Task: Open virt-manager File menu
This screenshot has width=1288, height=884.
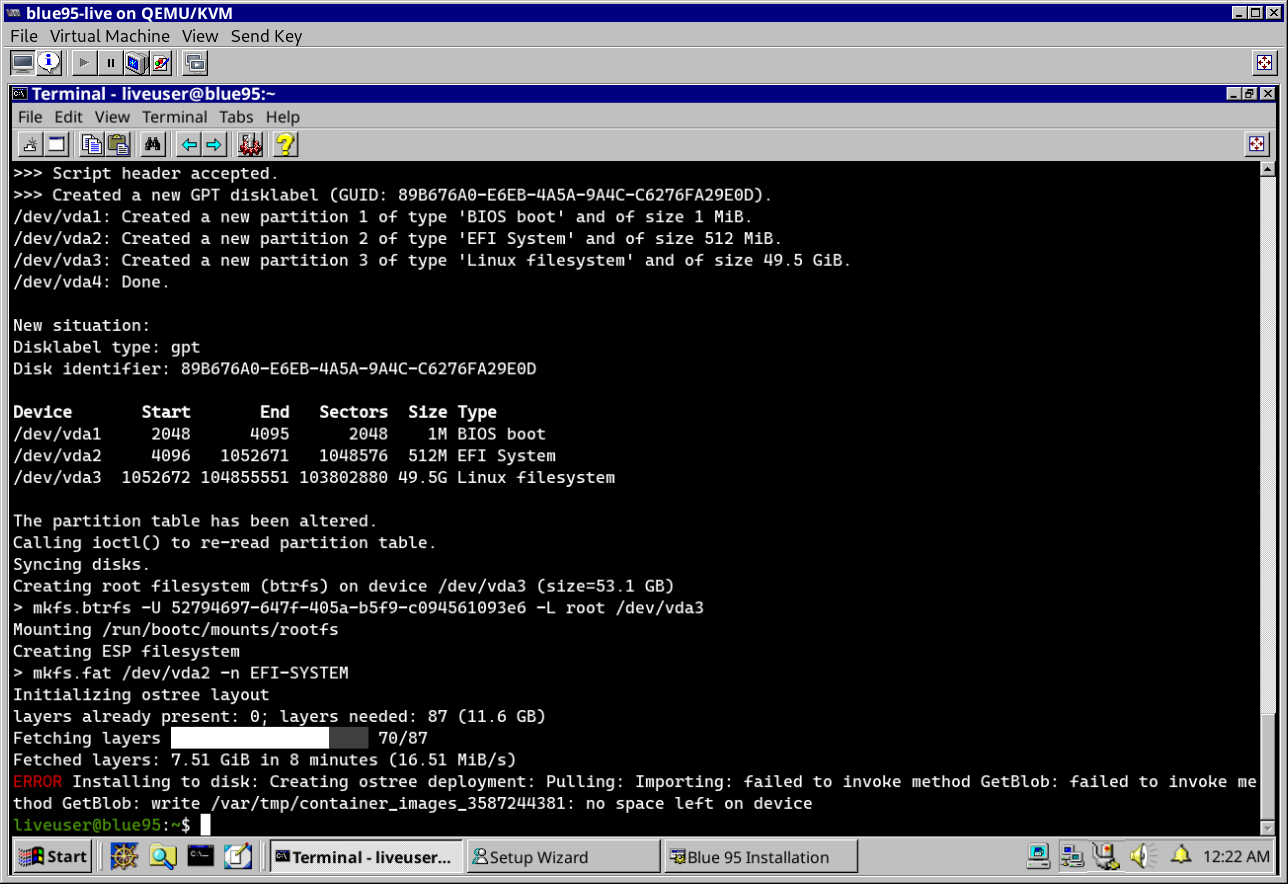Action: point(24,36)
